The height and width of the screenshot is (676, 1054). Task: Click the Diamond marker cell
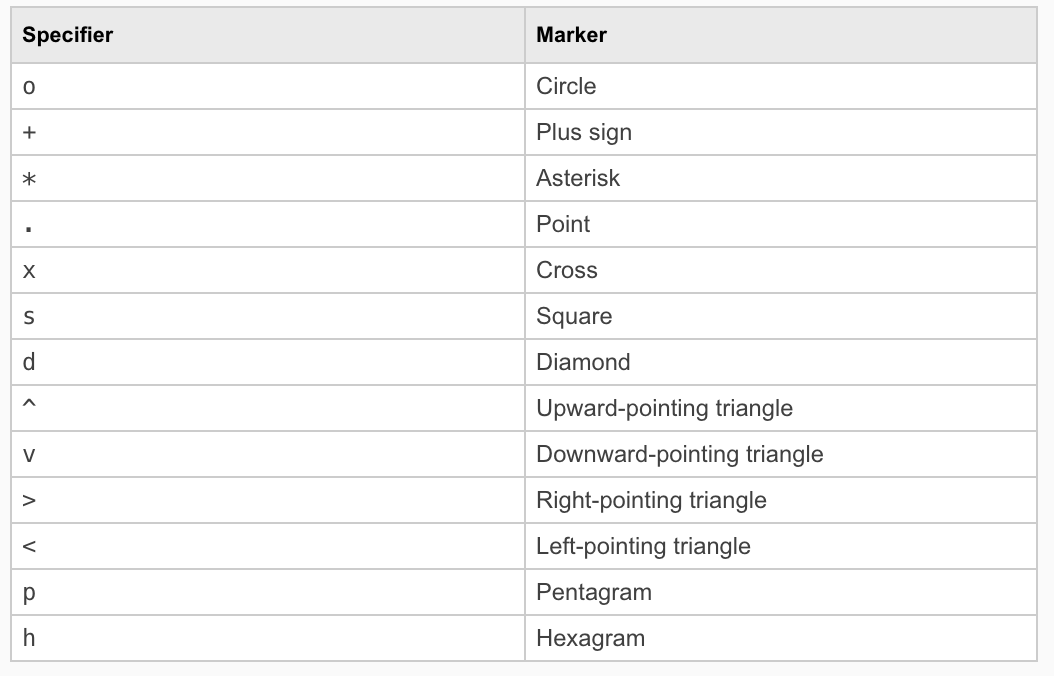[583, 362]
